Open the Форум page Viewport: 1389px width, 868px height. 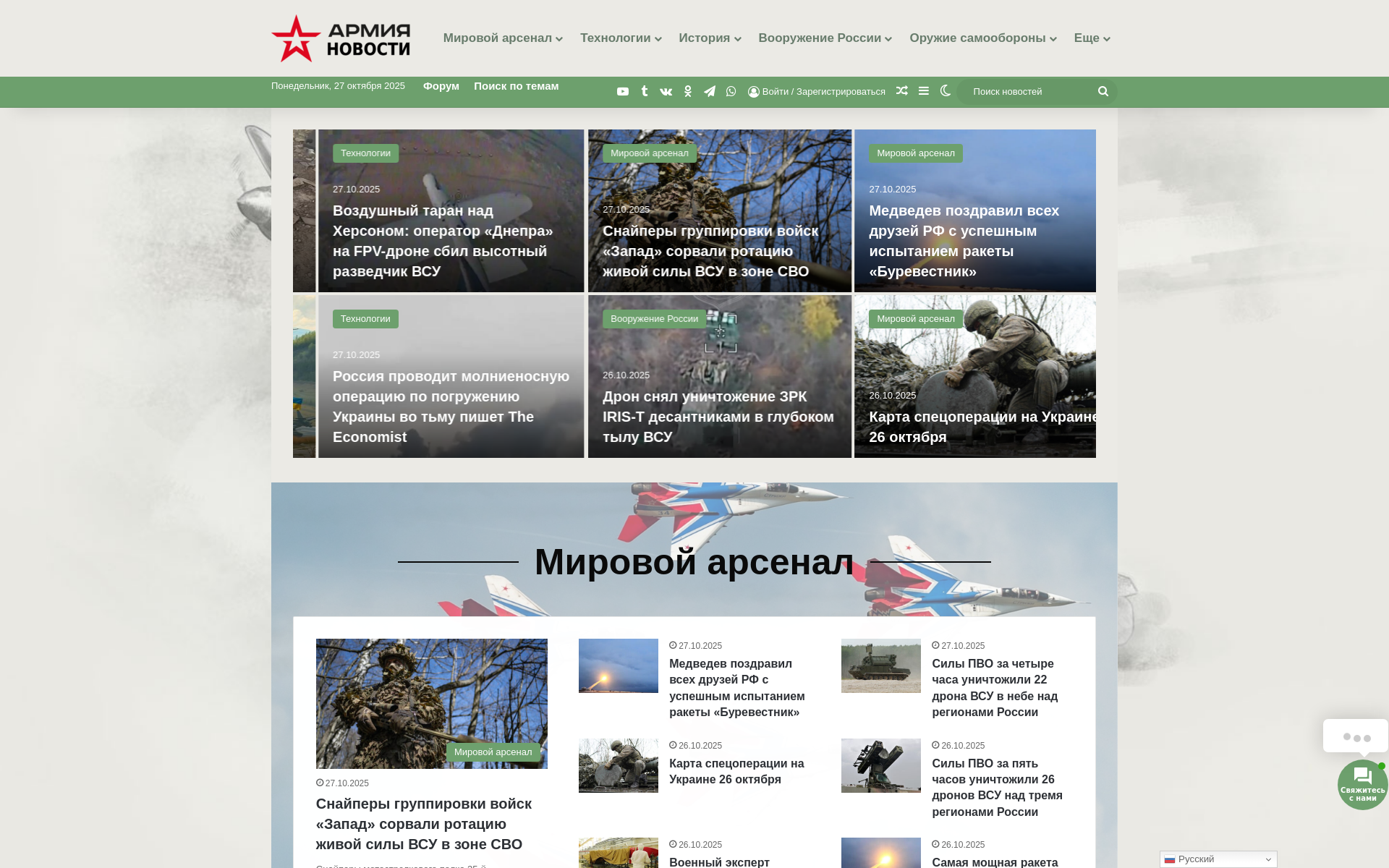point(441,86)
